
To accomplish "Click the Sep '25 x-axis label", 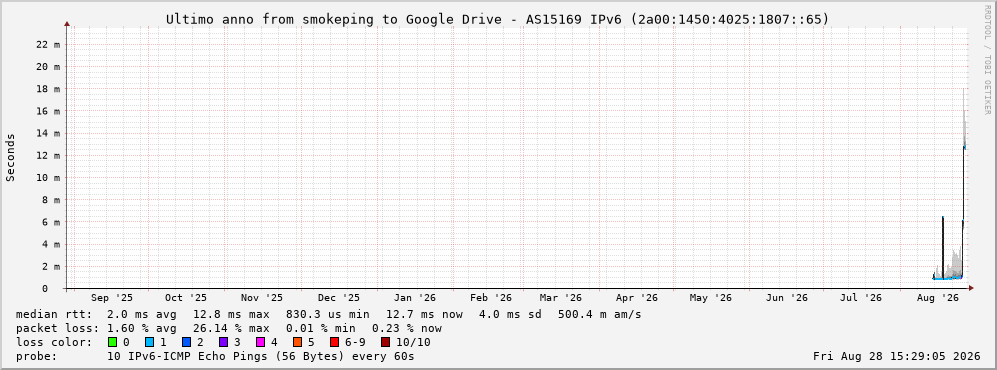I will (x=112, y=298).
